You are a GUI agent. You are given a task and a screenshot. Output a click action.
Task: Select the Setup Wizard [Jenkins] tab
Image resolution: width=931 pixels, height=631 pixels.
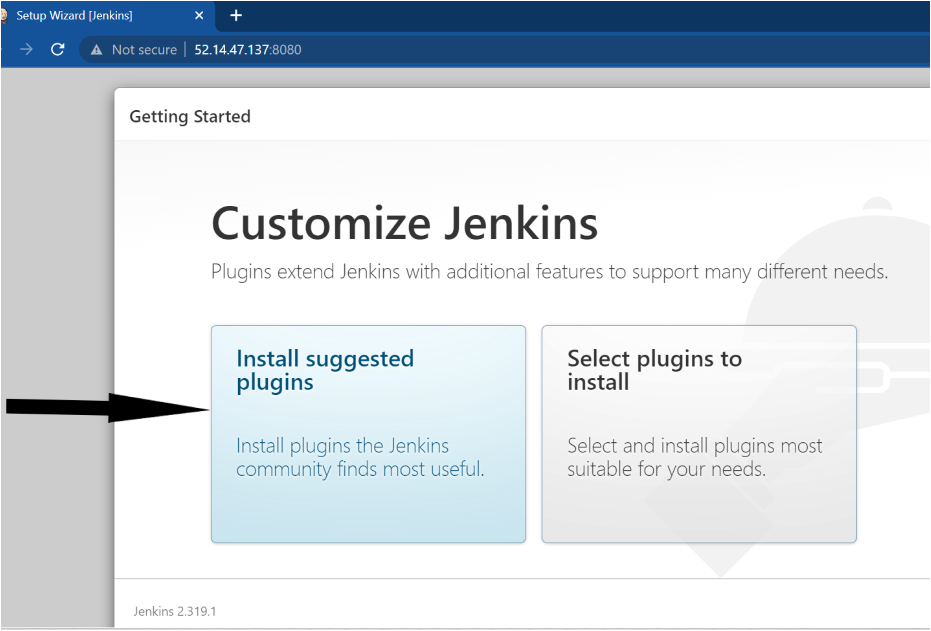pos(107,15)
